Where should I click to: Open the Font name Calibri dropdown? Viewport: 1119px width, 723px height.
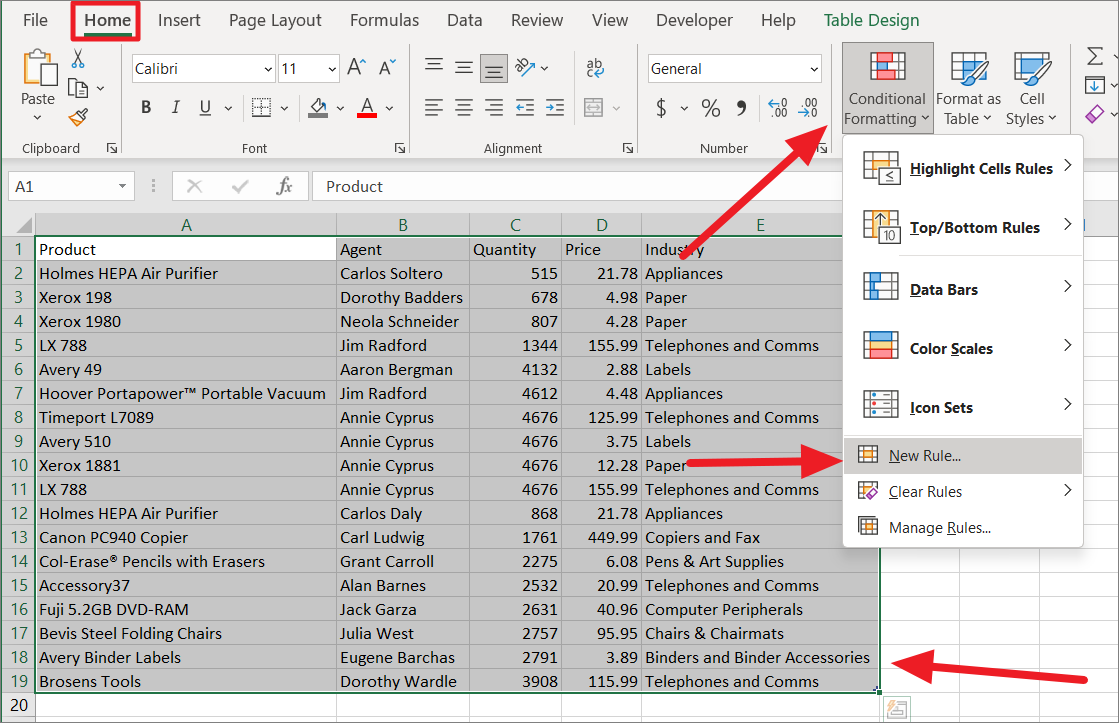[268, 69]
